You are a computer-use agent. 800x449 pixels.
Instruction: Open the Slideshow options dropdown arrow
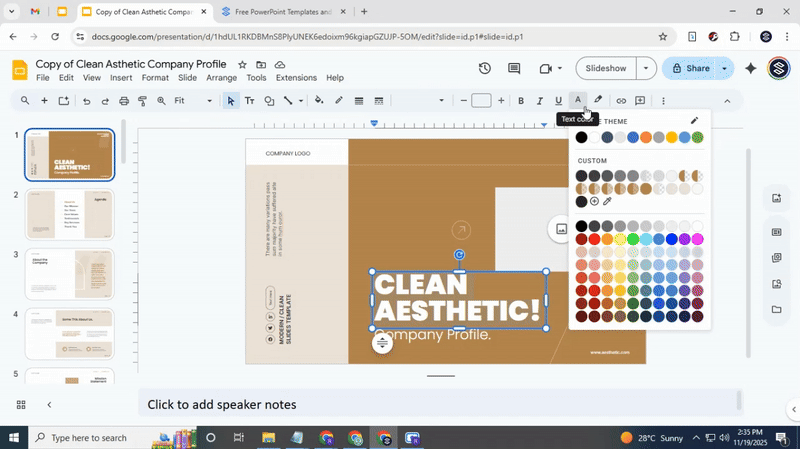646,68
